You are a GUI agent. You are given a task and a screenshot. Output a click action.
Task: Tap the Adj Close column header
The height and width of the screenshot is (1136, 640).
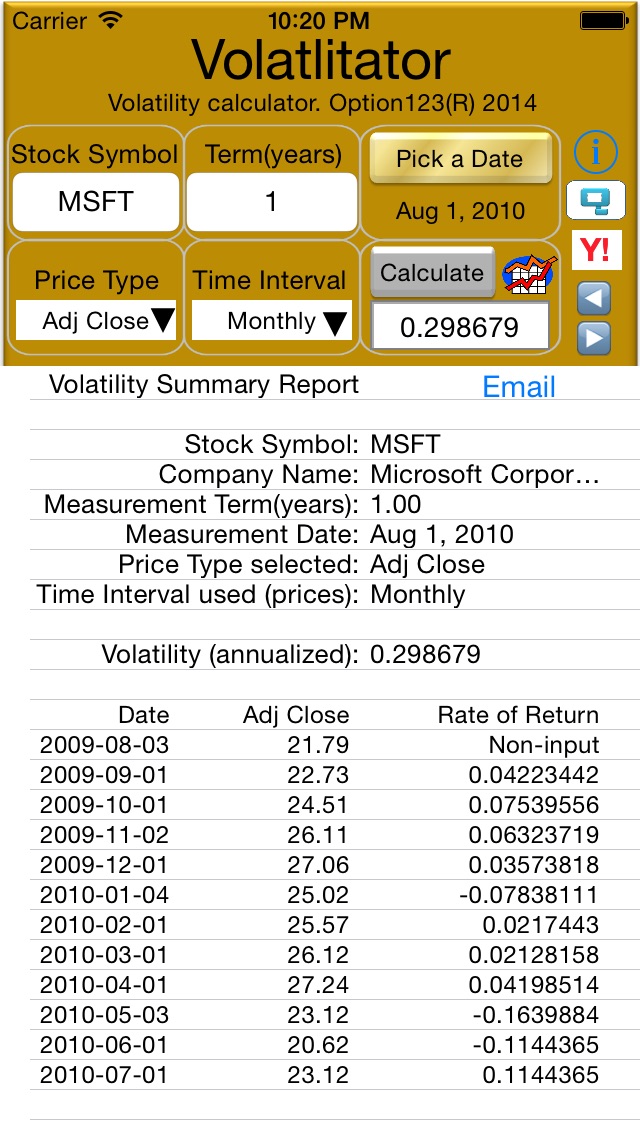[x=296, y=715]
